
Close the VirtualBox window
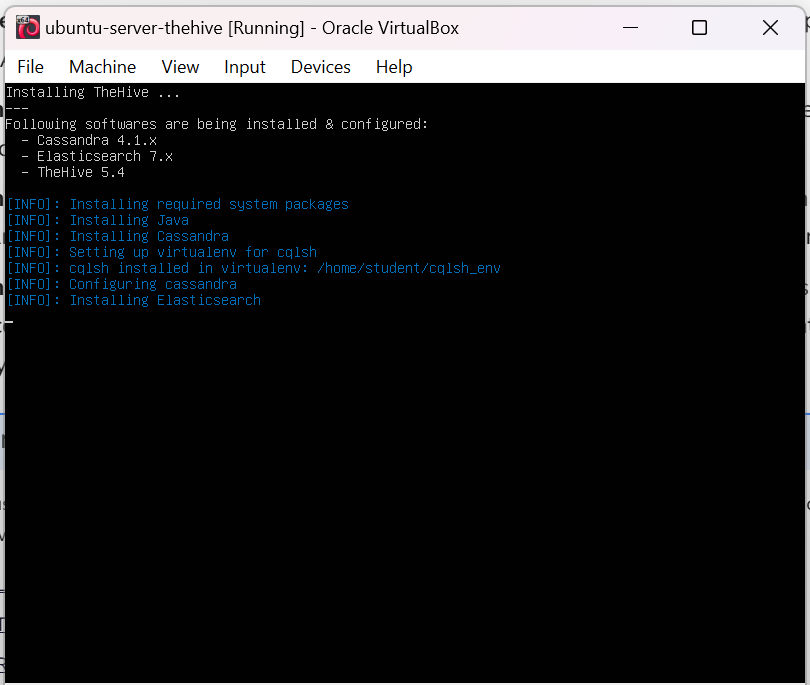770,27
